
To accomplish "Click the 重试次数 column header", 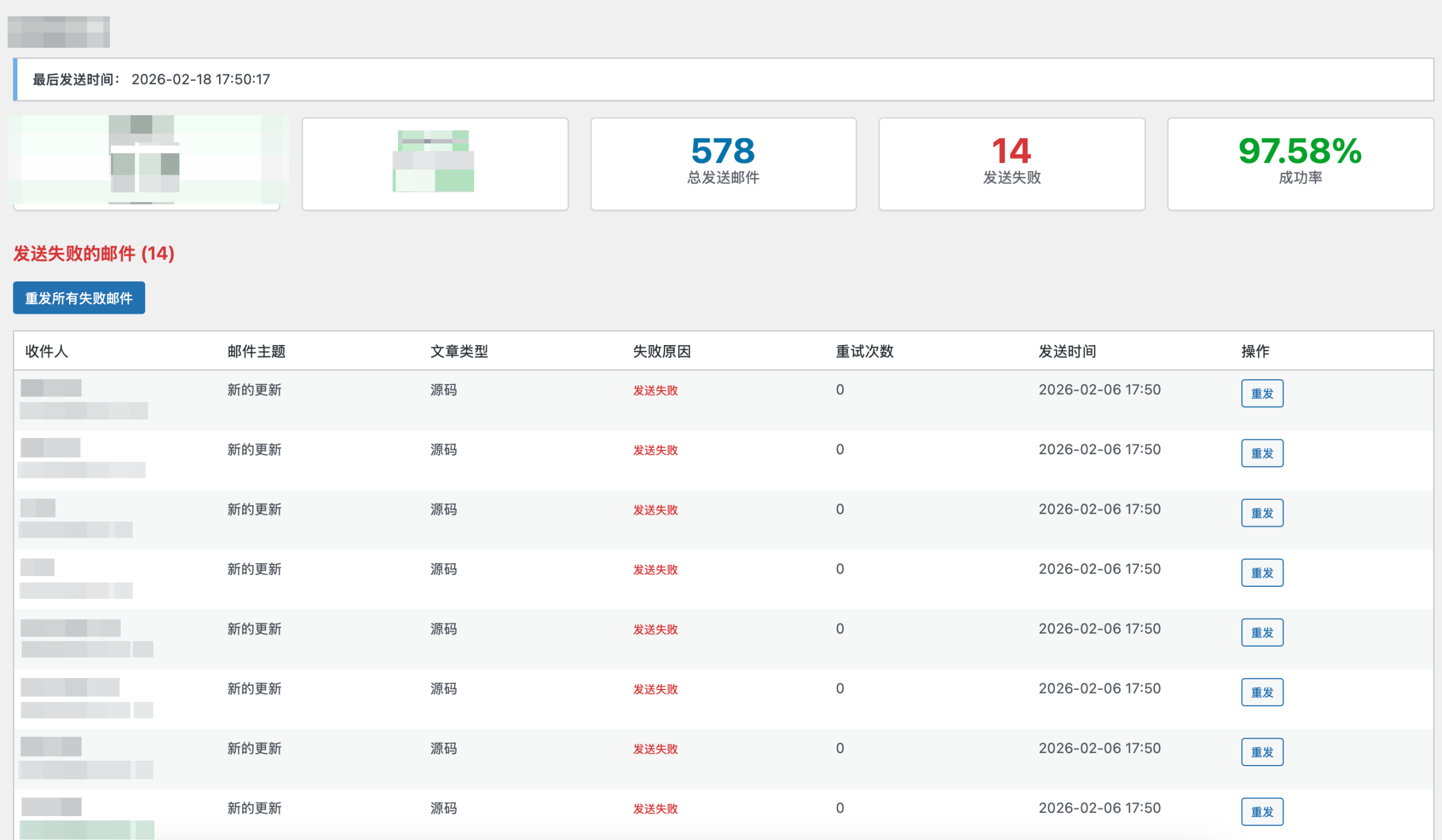I will (x=864, y=351).
